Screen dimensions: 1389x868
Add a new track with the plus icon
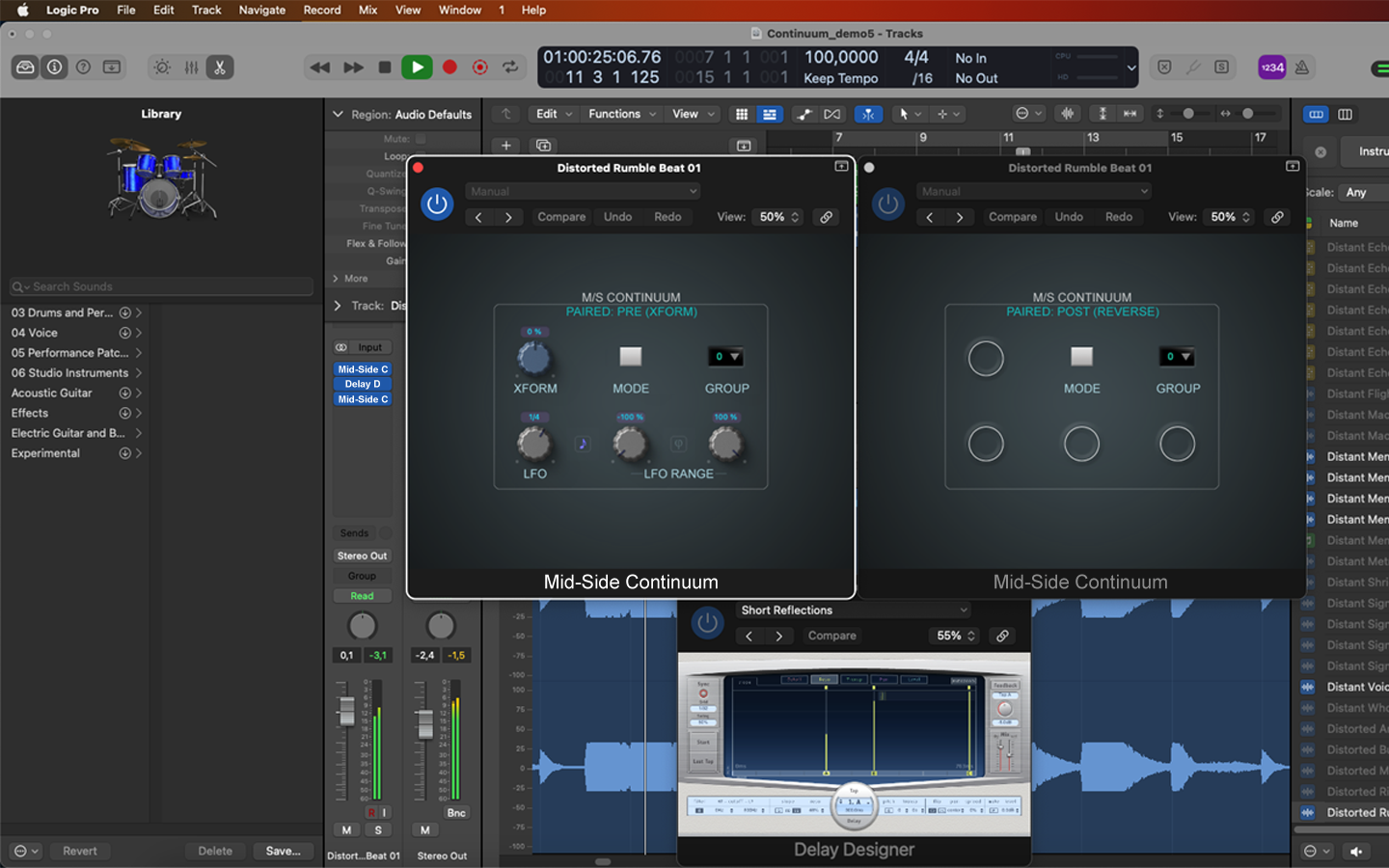[x=506, y=146]
